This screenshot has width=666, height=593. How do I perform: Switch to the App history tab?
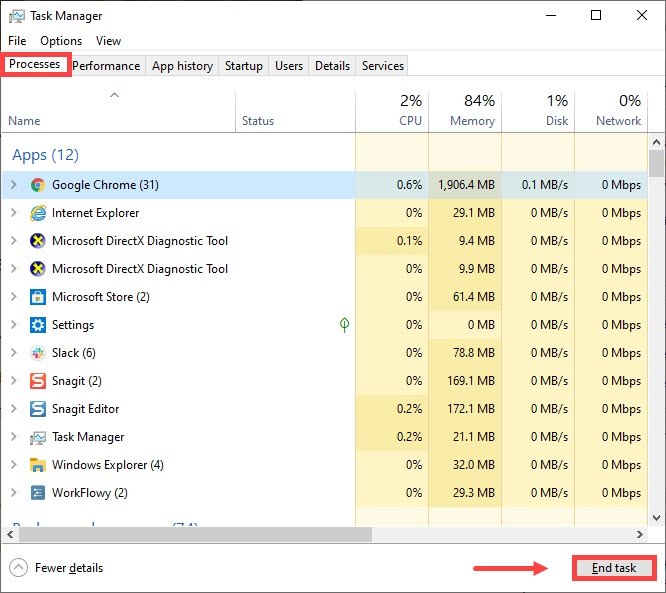[182, 66]
